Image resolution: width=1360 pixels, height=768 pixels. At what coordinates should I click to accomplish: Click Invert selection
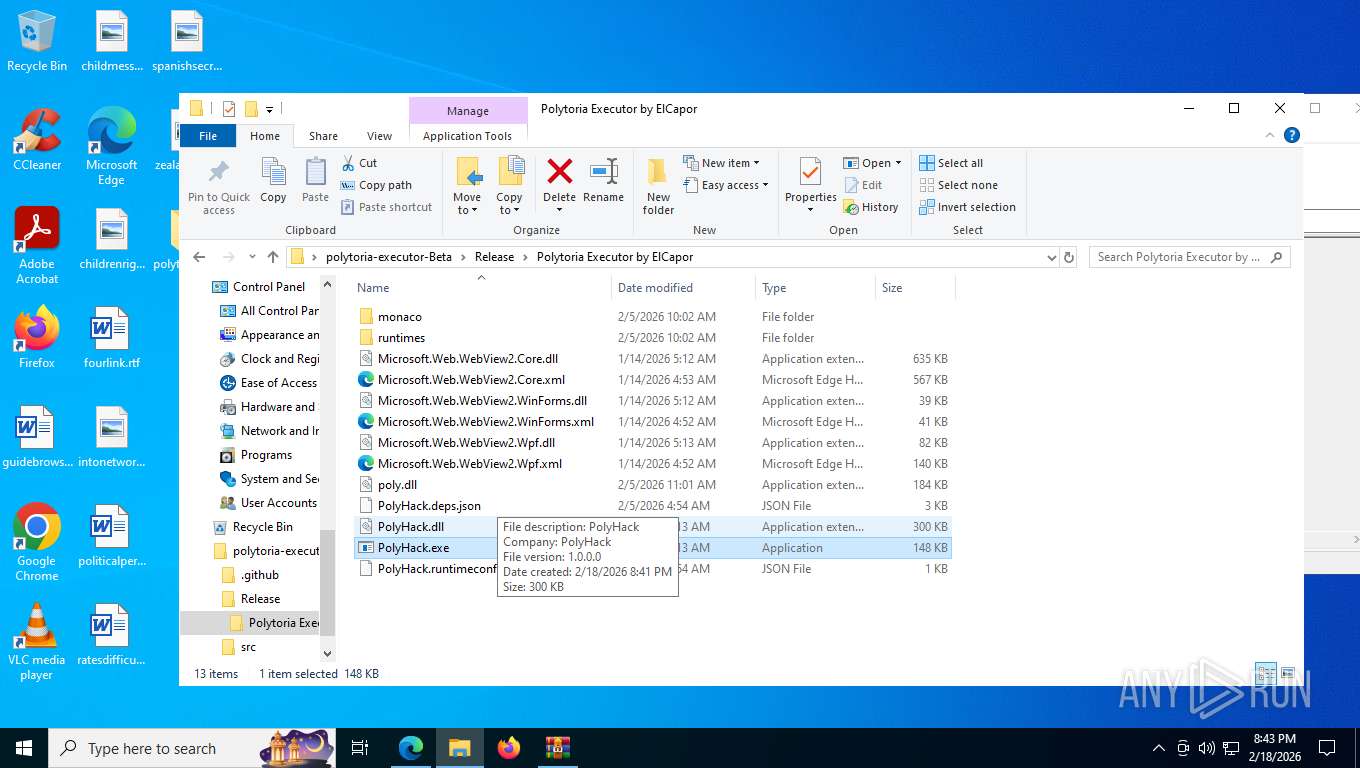point(967,207)
